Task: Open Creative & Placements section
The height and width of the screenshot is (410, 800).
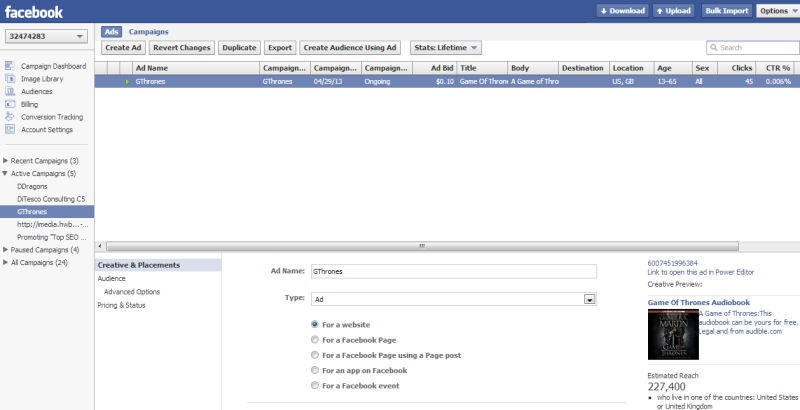Action: tap(158, 265)
